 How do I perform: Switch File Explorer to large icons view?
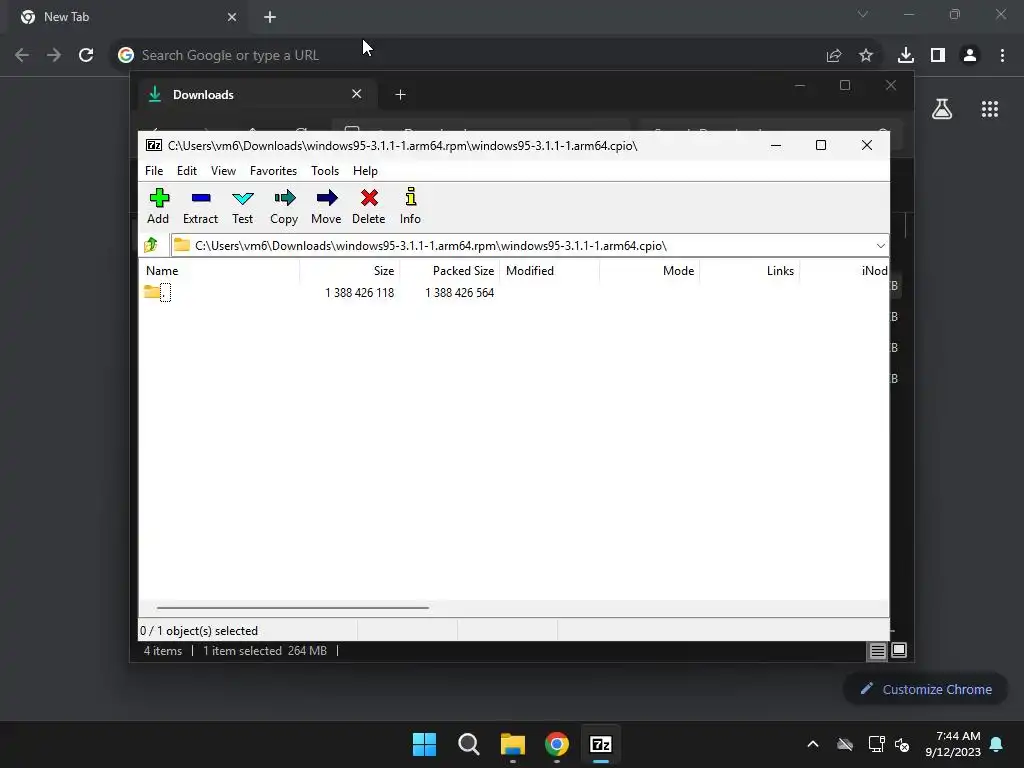click(899, 650)
